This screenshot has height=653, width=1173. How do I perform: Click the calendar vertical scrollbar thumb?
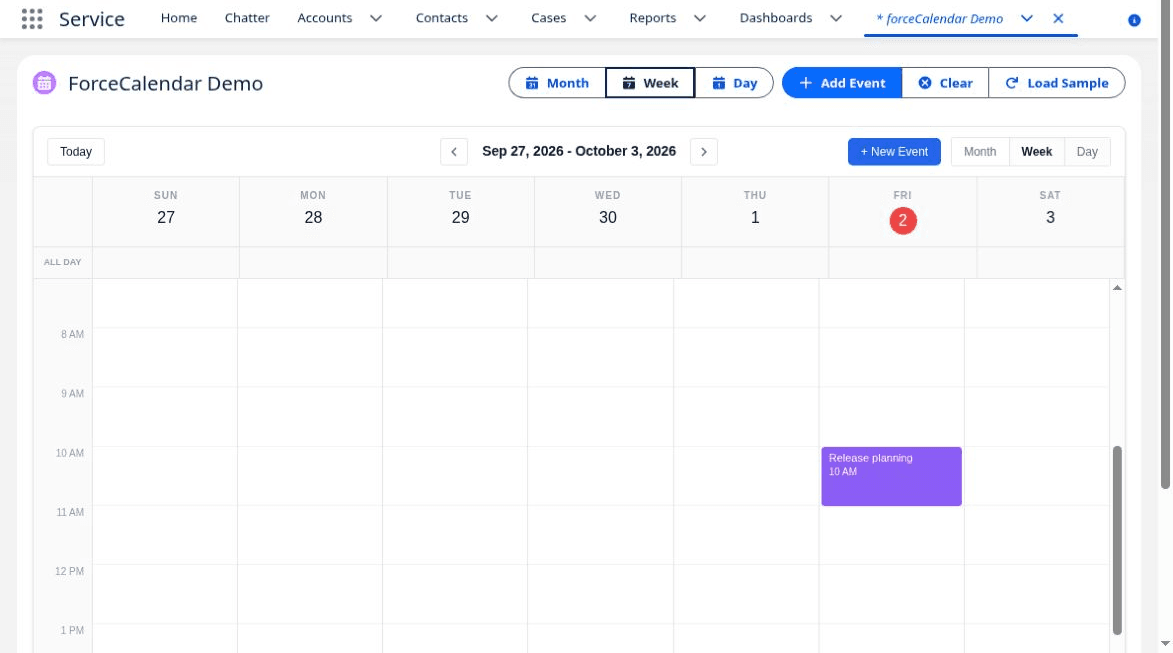[1117, 540]
